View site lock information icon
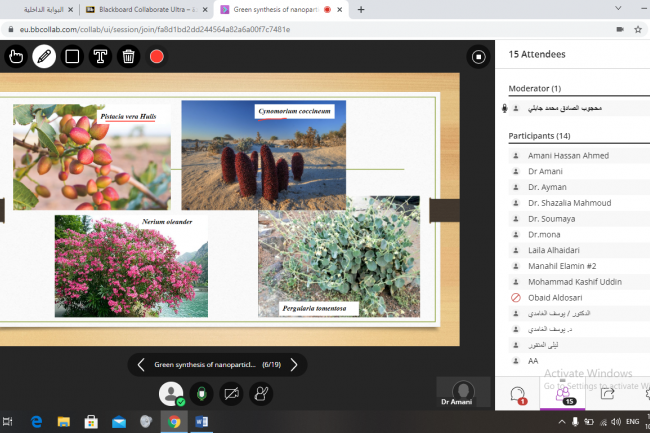 (x=11, y=29)
